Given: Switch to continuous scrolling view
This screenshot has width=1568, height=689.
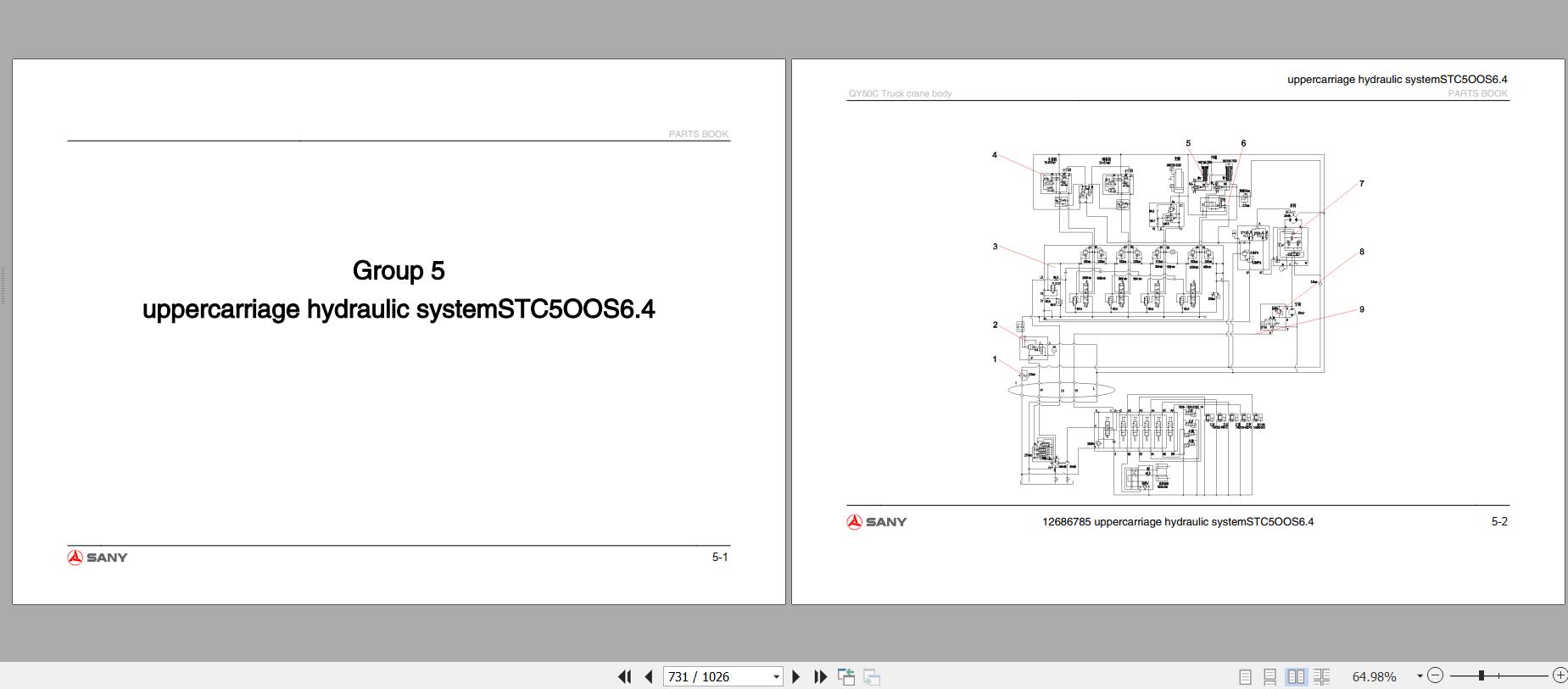Looking at the screenshot, I should click(x=1269, y=676).
